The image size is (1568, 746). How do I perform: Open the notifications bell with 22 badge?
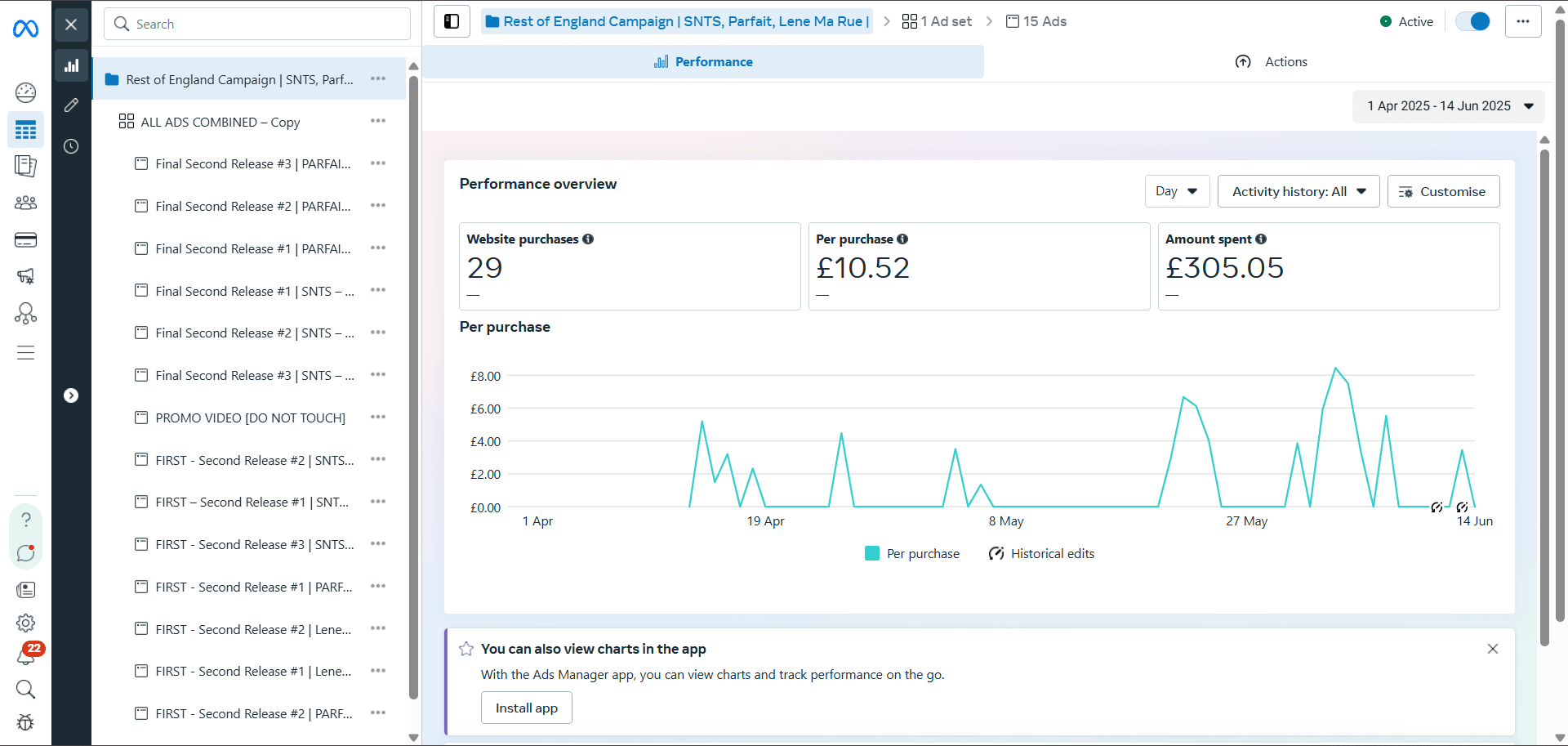tap(28, 654)
